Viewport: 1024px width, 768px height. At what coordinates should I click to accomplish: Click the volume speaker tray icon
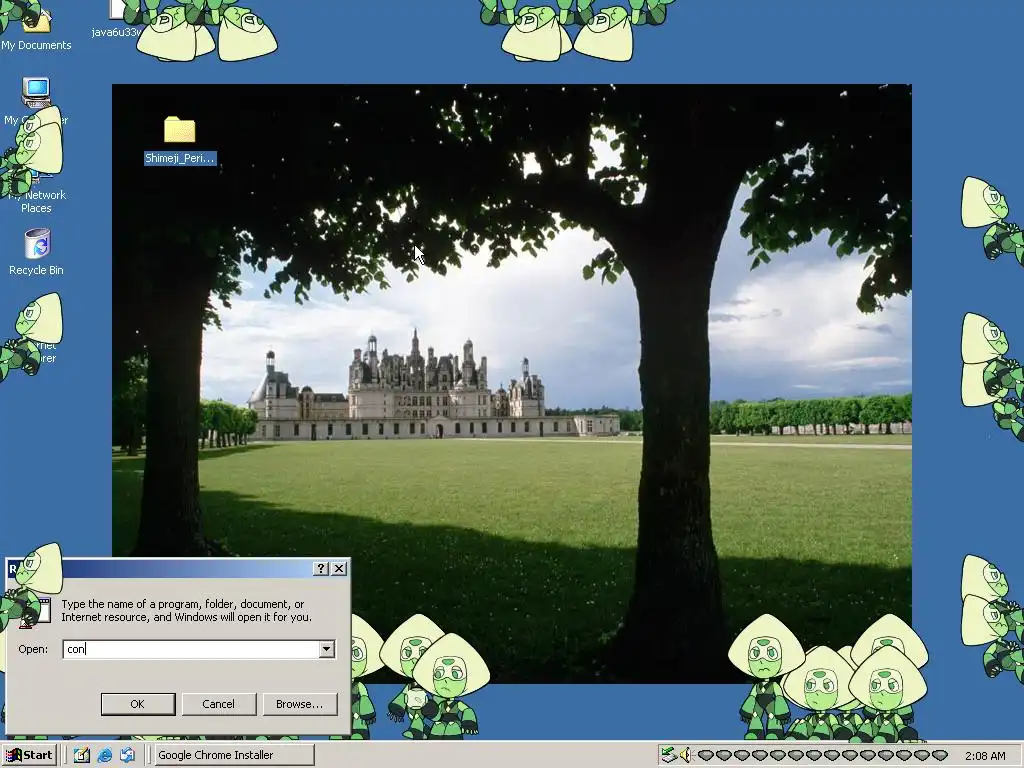click(x=684, y=755)
